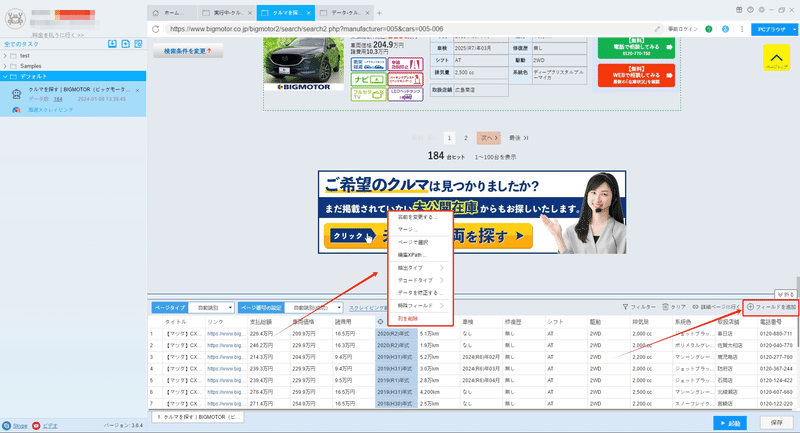Click the robot task icon in sidebar

16,94
